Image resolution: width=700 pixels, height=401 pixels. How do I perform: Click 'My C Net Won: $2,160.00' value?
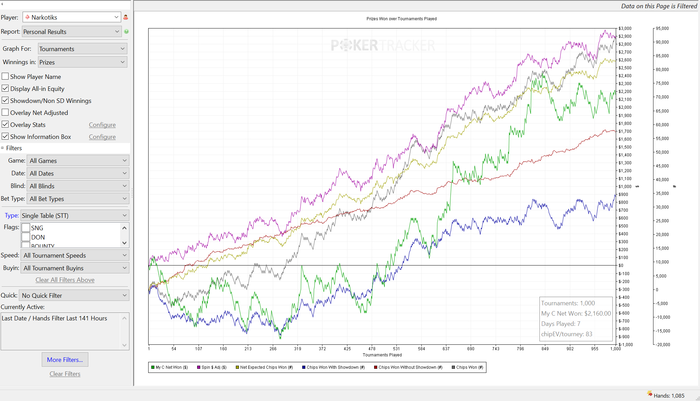point(576,313)
